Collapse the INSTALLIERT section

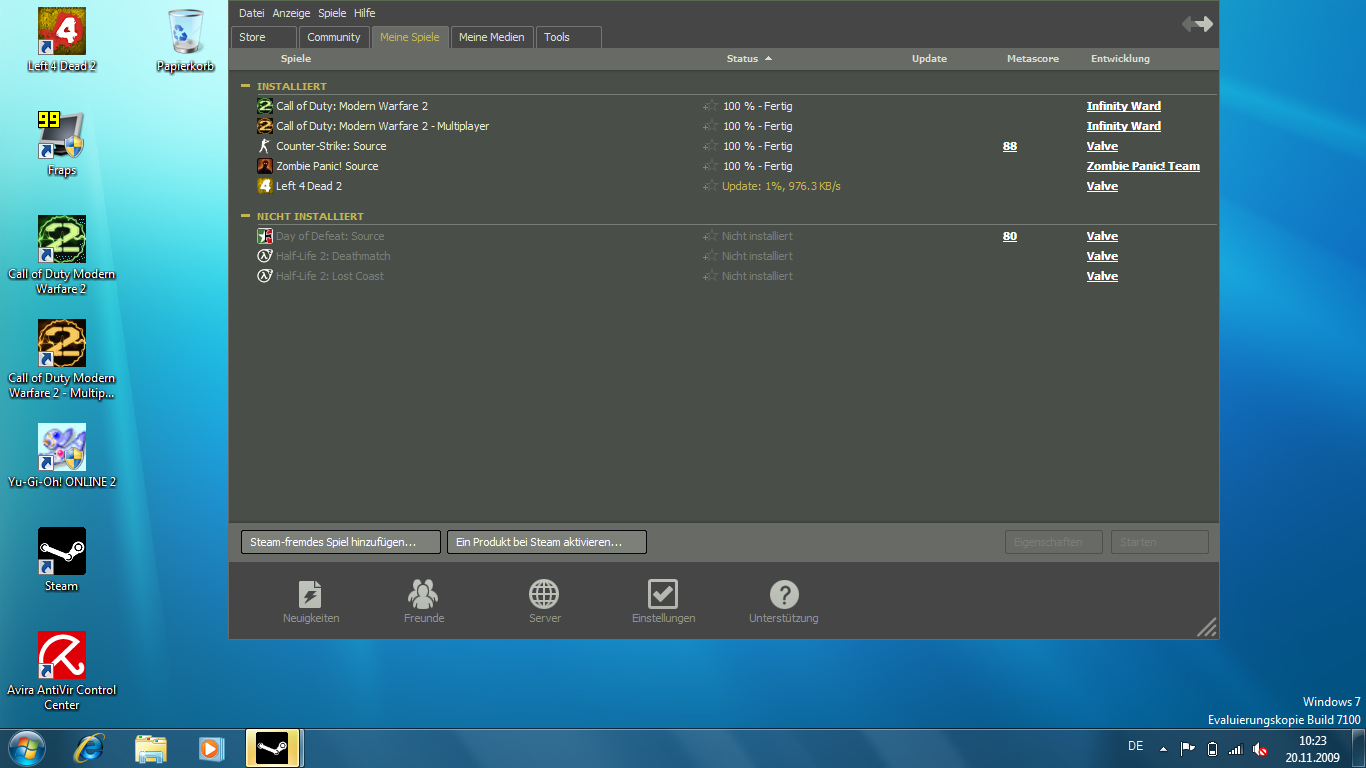tap(246, 86)
